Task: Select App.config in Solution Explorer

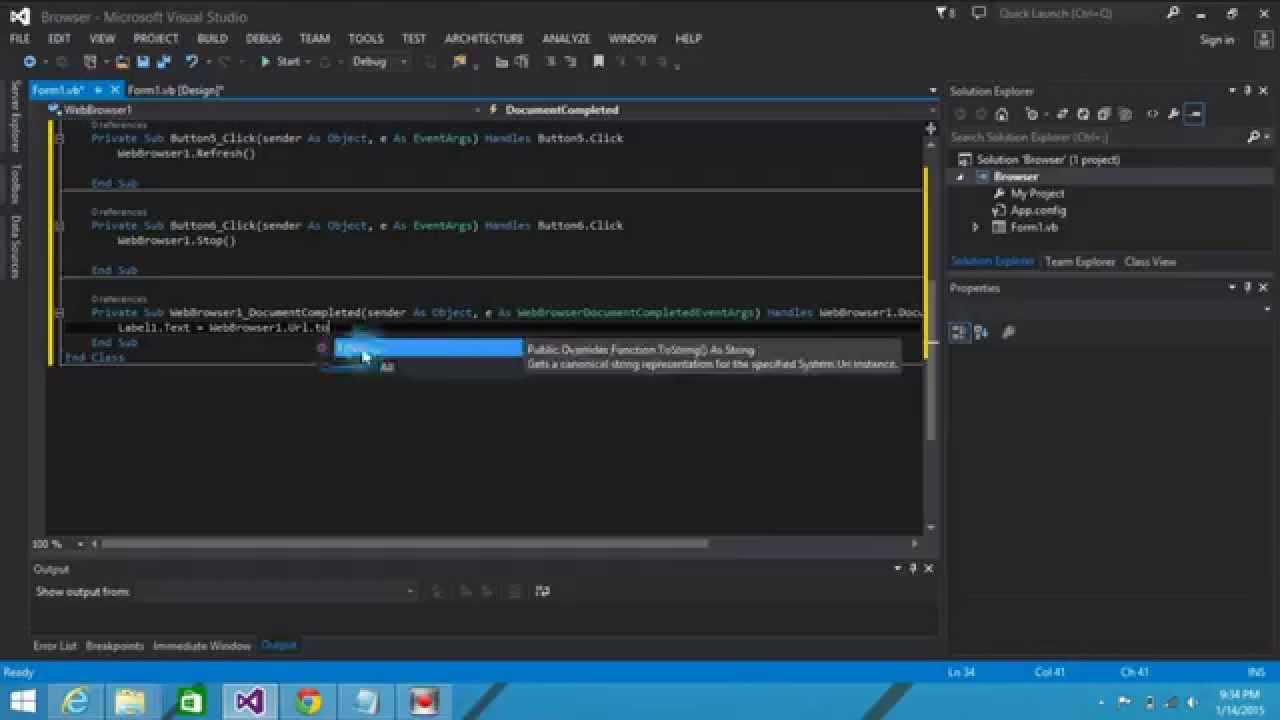Action: tap(1038, 211)
